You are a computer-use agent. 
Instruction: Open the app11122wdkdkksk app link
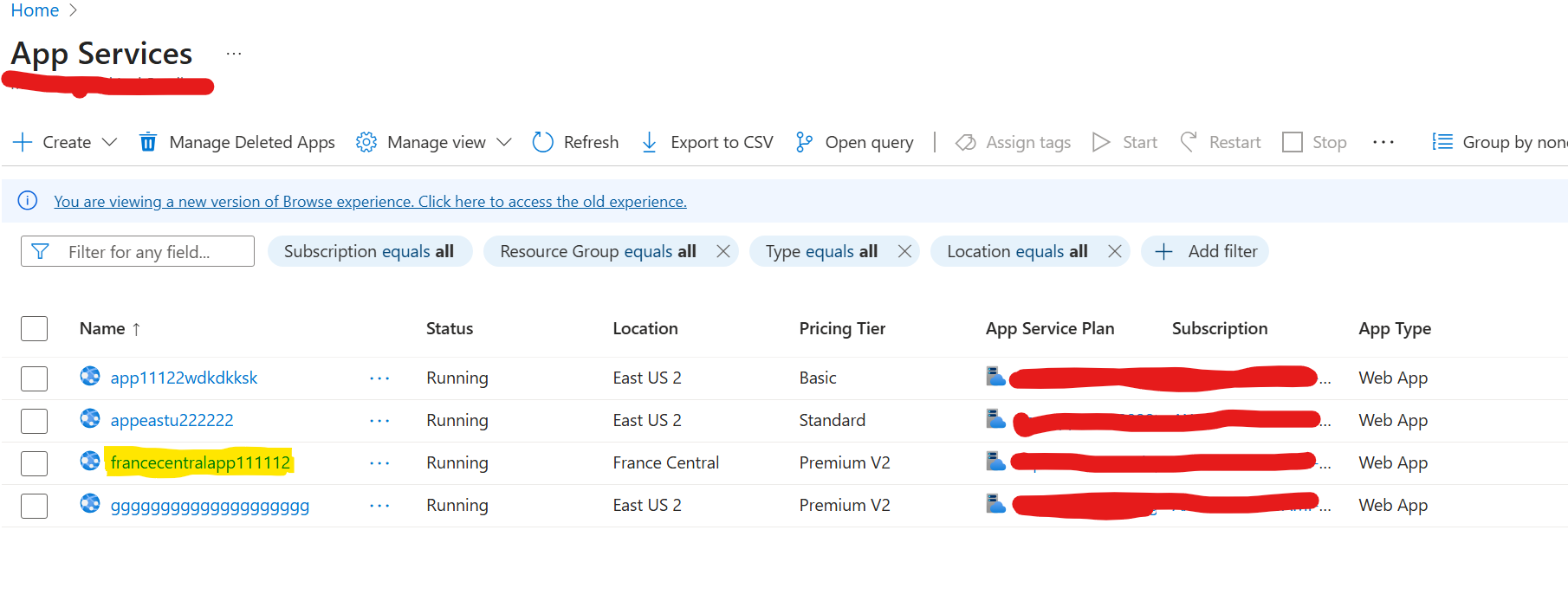pyautogui.click(x=184, y=378)
